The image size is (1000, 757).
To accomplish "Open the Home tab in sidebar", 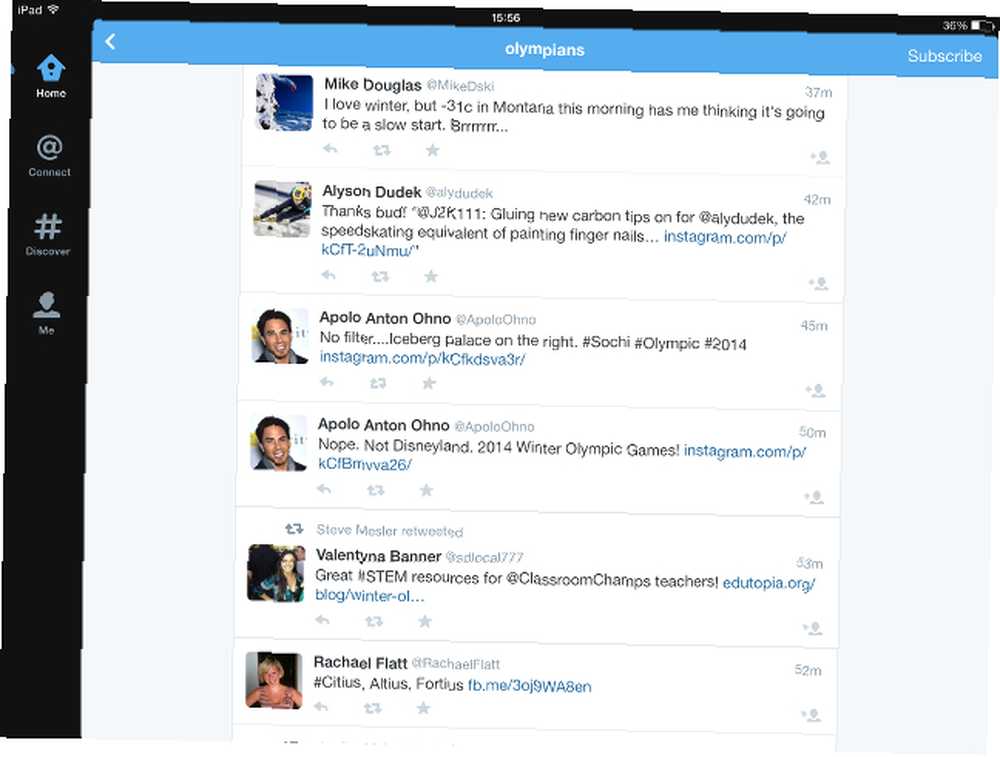I will (x=50, y=76).
